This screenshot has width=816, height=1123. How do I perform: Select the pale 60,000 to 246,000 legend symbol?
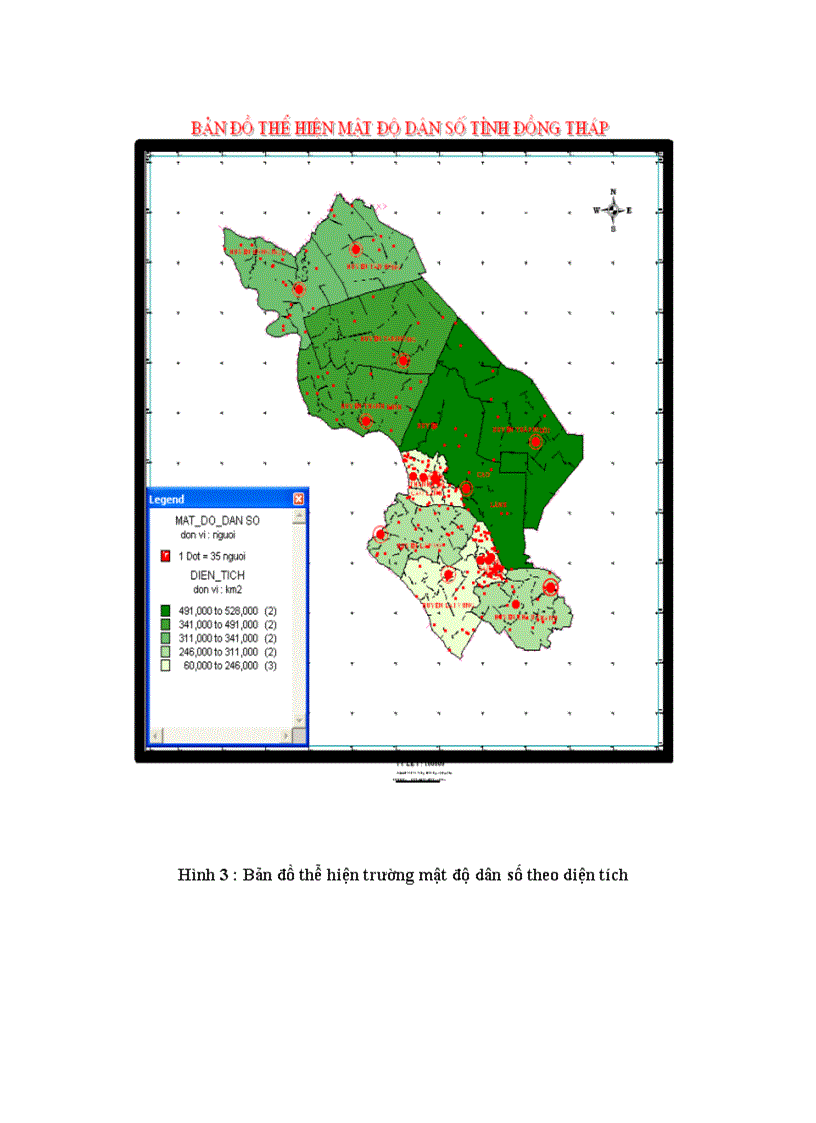[x=165, y=665]
